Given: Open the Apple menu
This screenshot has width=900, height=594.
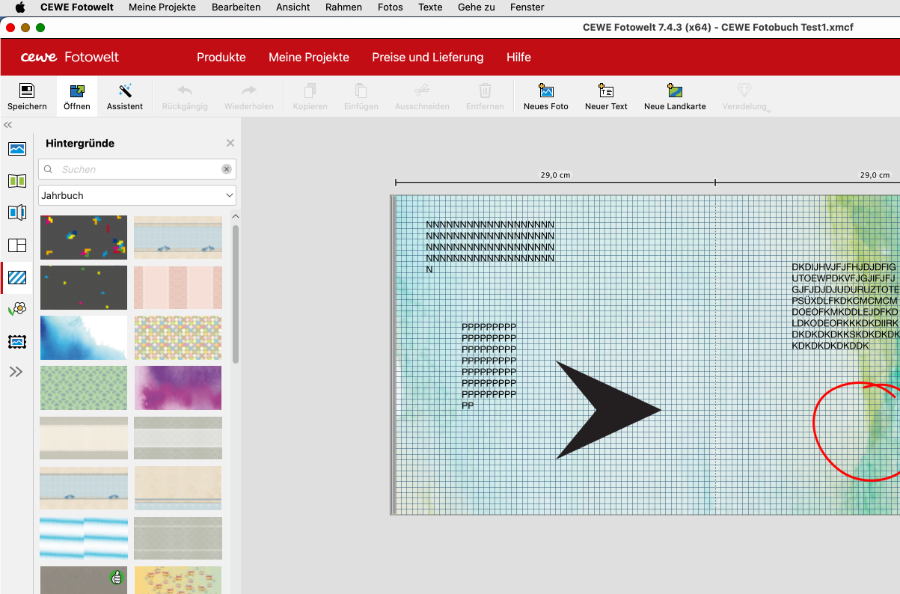Looking at the screenshot, I should (20, 7).
